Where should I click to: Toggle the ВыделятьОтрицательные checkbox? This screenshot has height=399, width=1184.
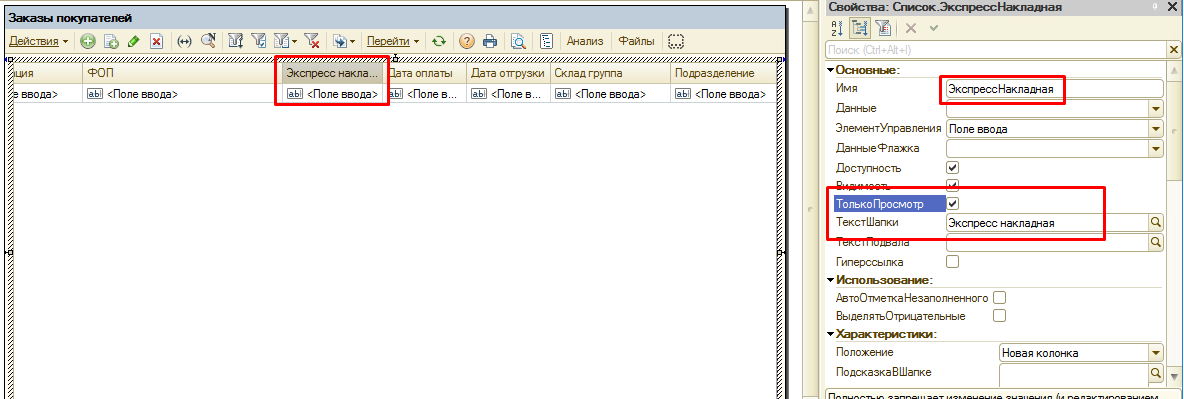[1000, 315]
